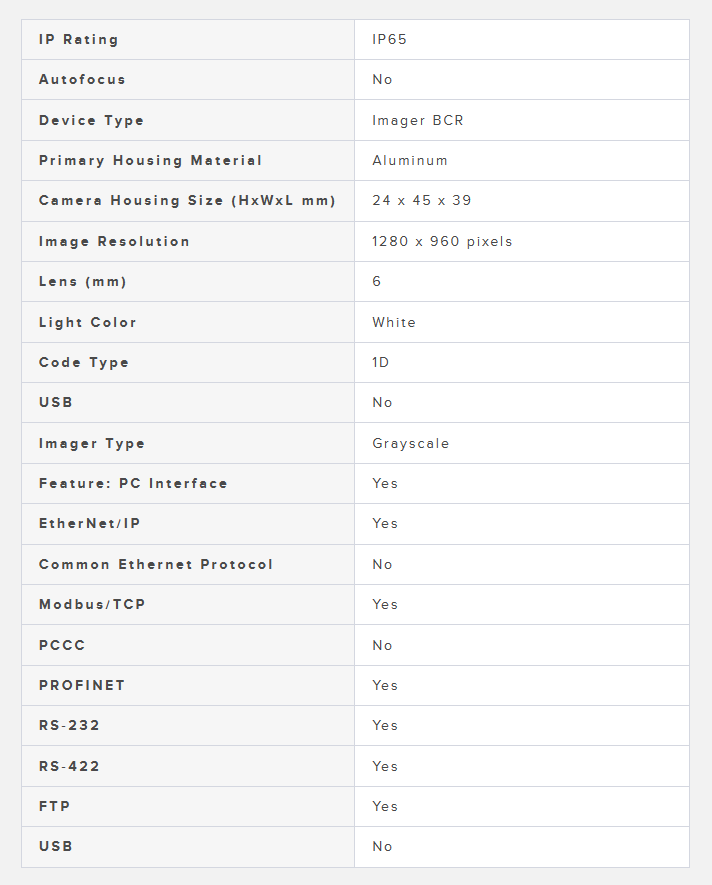Image resolution: width=712 pixels, height=885 pixels.
Task: Select the White light color value
Action: click(394, 323)
